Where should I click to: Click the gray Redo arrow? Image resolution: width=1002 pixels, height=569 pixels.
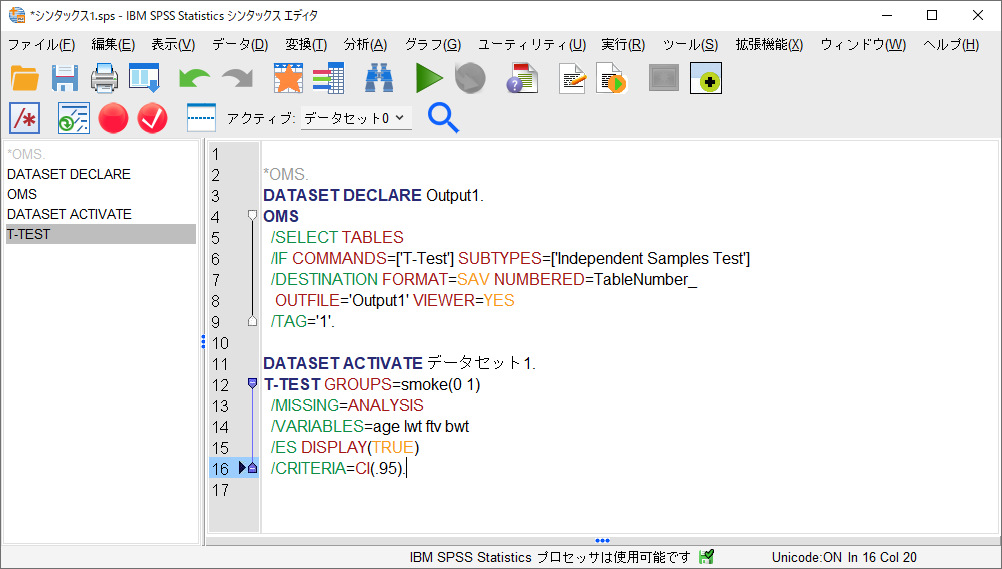point(237,79)
